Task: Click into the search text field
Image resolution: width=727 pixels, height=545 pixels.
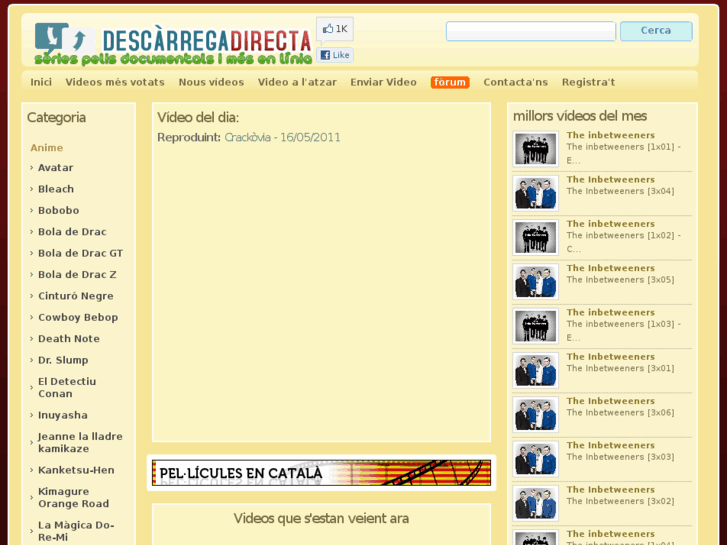Action: (531, 31)
